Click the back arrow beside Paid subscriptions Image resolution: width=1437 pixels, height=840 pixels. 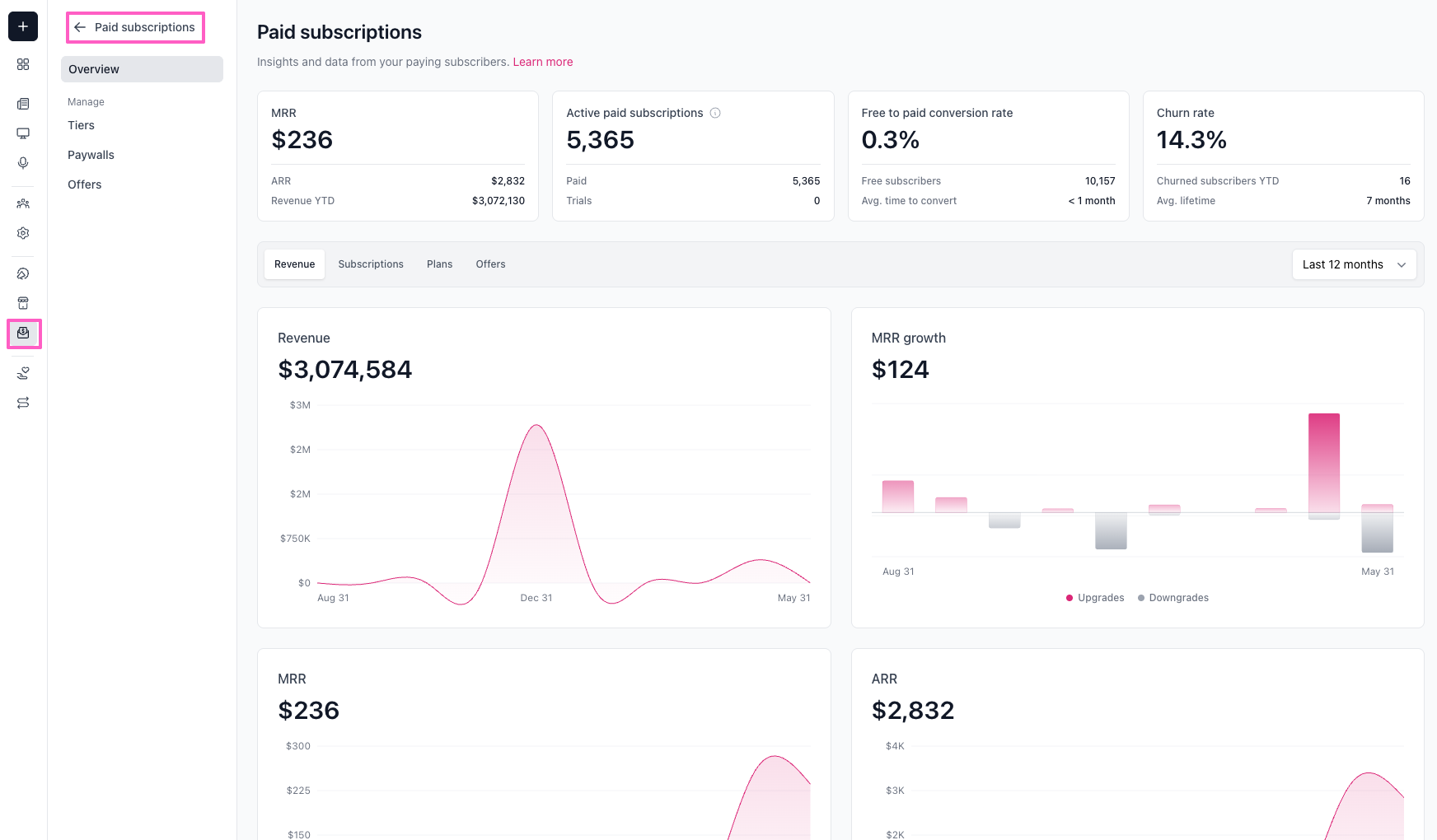[80, 27]
